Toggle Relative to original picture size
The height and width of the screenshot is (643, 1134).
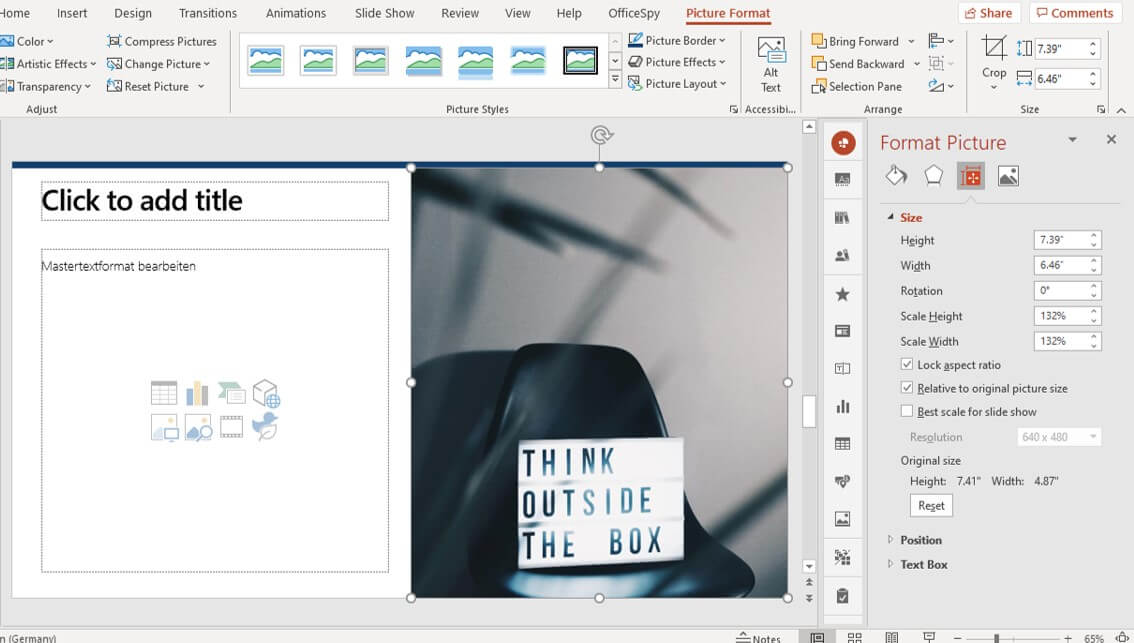click(x=907, y=388)
